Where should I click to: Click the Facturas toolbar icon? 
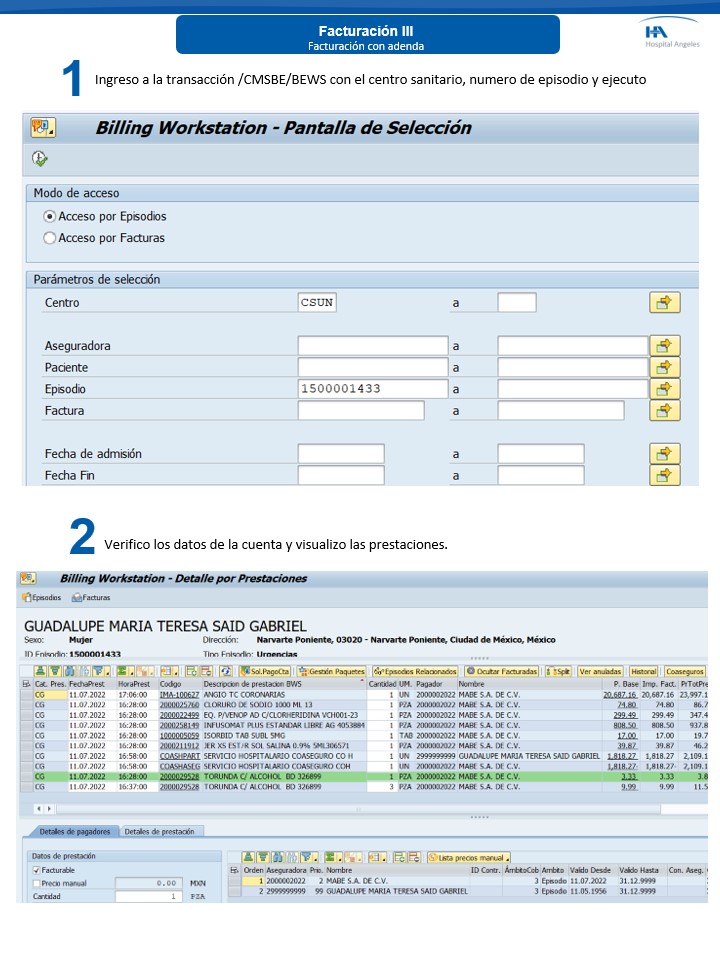point(90,597)
